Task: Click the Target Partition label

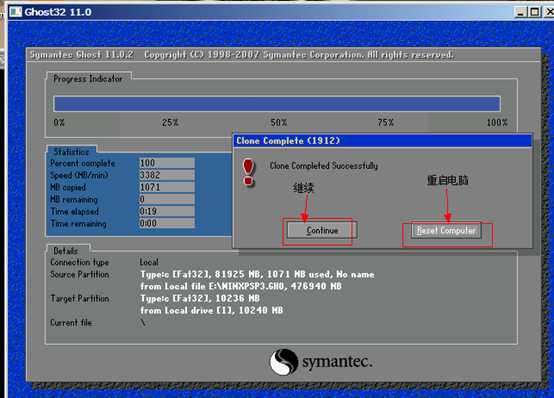Action: point(79,298)
